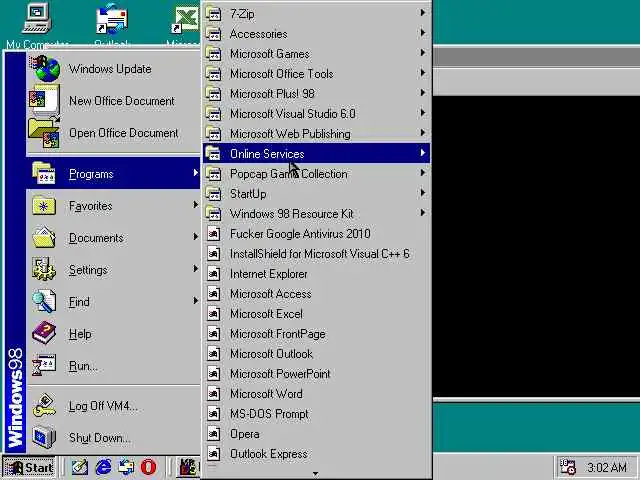The image size is (640, 480).
Task: Click the InstallShield for Visual C++ 6 icon
Action: pos(213,253)
